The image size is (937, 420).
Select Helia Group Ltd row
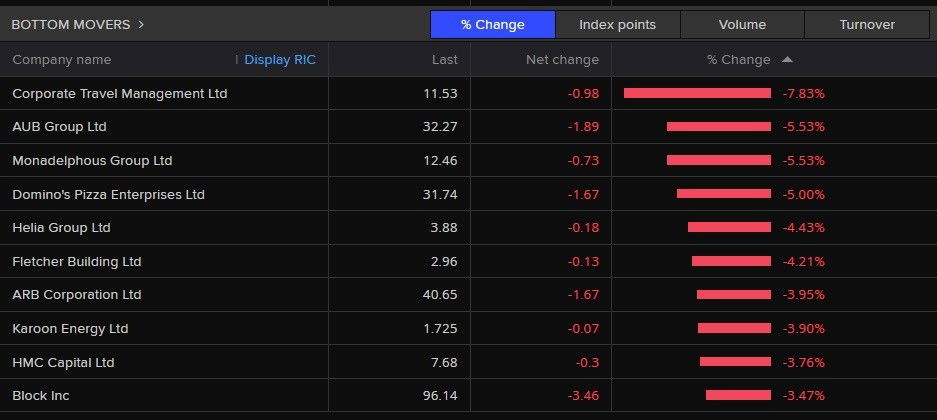[61, 228]
